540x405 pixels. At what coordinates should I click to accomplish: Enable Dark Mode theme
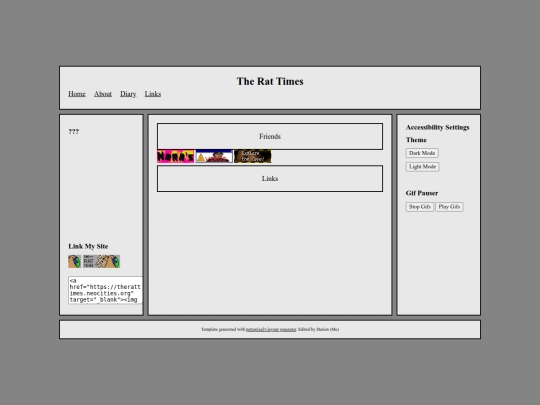[422, 153]
